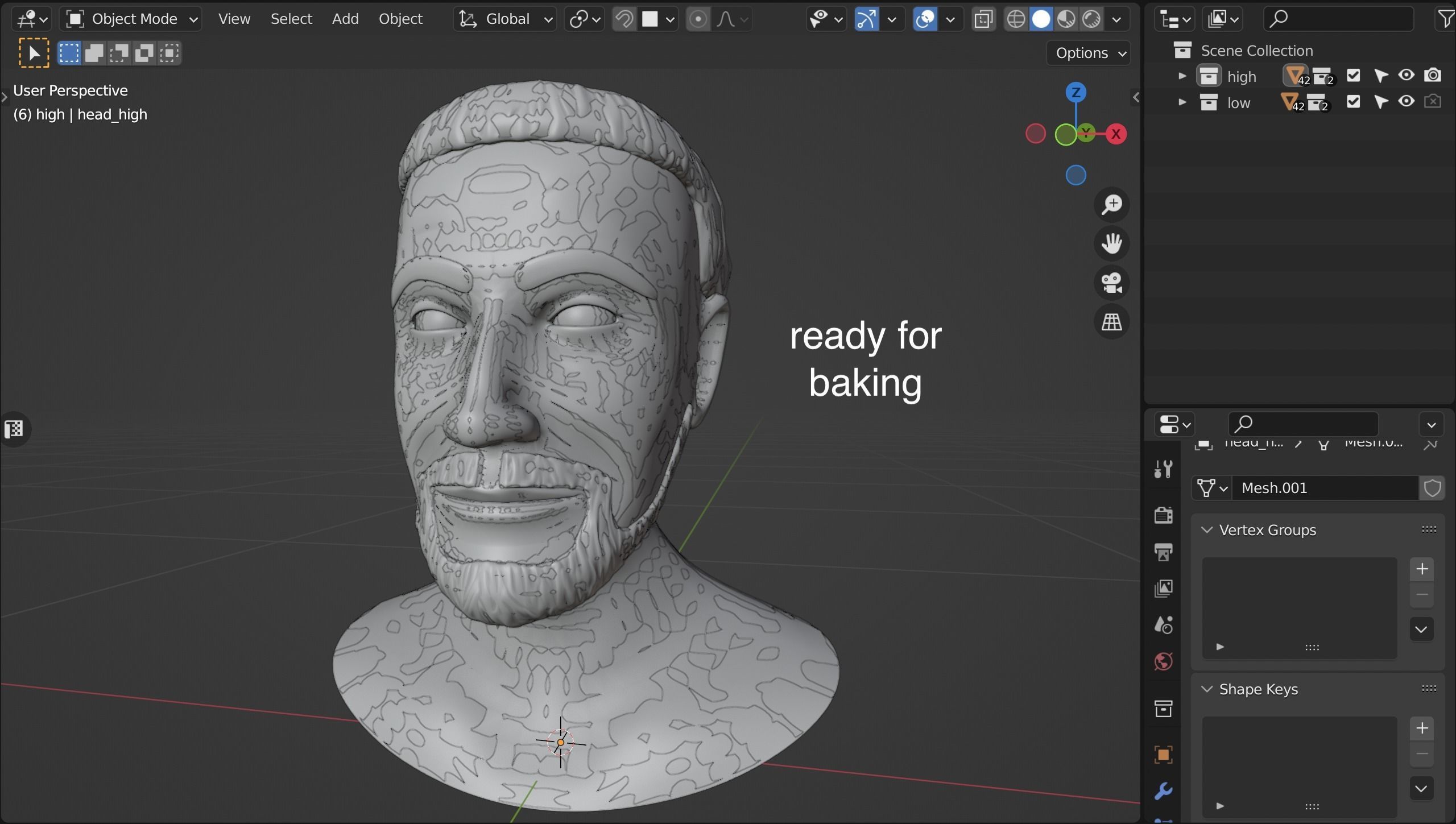Uncheck the low collection exclude checkbox
Image resolution: width=1456 pixels, height=824 pixels.
coord(1353,102)
